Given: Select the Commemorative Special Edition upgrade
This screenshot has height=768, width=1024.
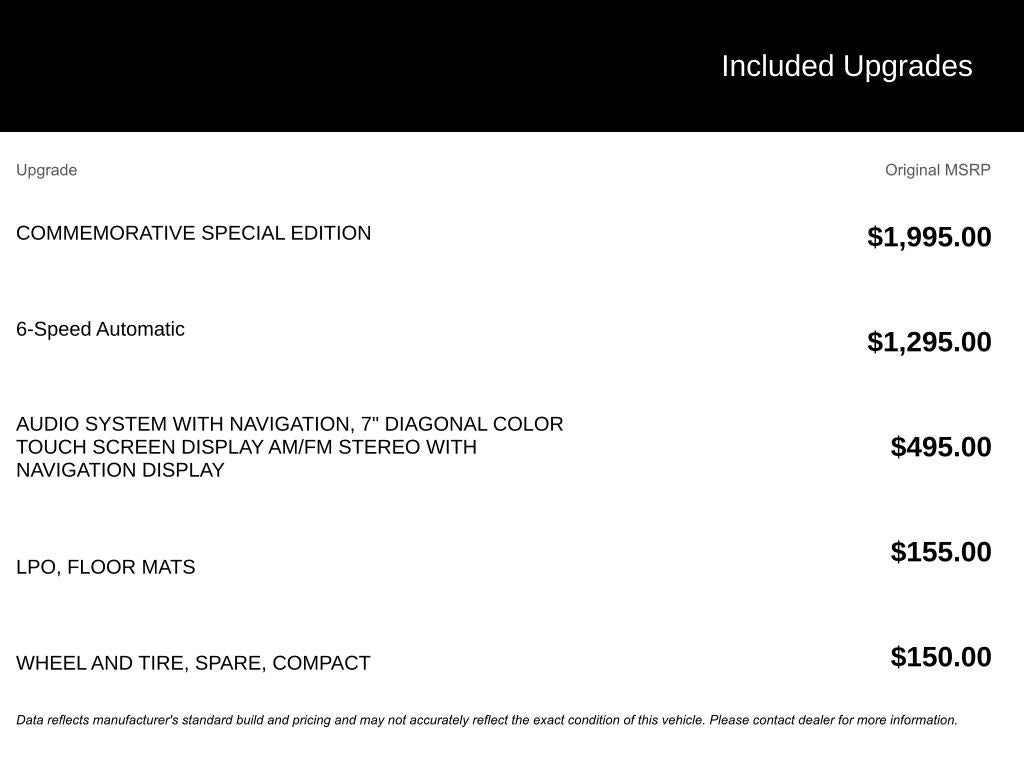Looking at the screenshot, I should click(x=193, y=233).
